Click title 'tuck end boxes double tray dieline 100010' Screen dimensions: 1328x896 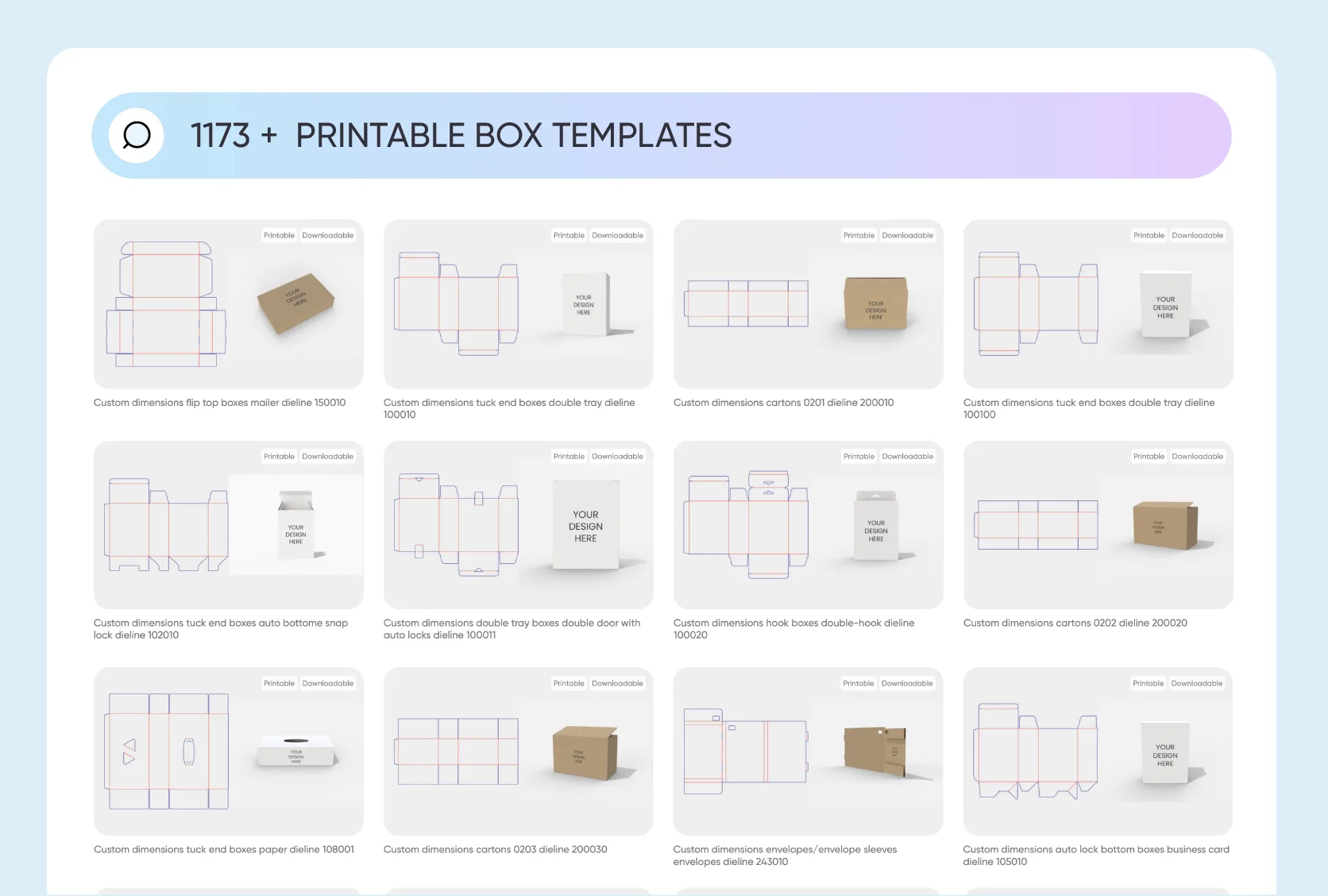pyautogui.click(x=509, y=408)
